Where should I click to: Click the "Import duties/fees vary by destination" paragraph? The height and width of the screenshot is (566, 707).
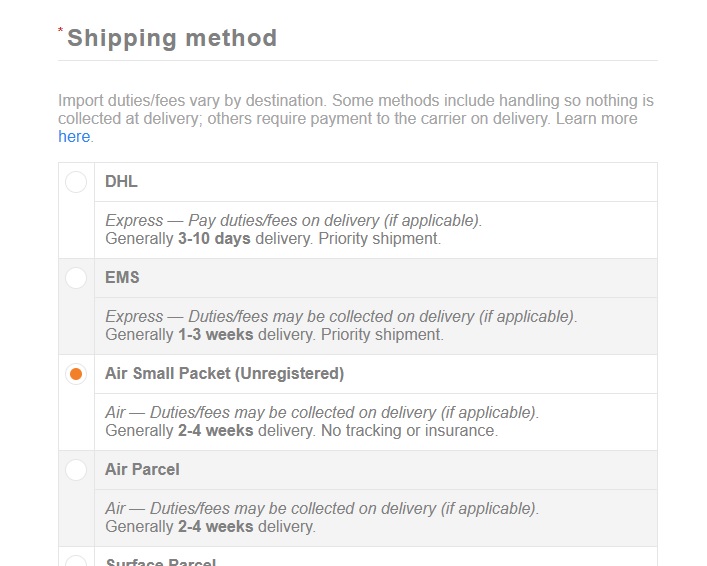355,110
